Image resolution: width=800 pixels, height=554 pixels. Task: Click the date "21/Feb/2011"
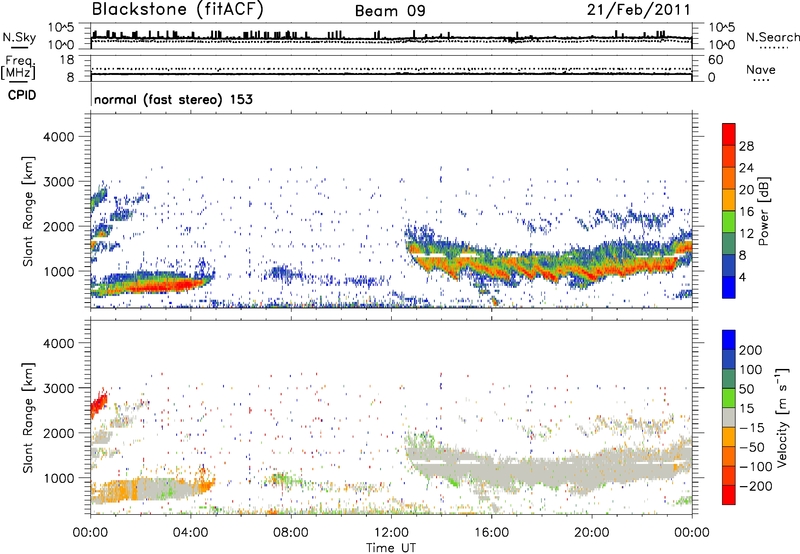click(x=639, y=9)
